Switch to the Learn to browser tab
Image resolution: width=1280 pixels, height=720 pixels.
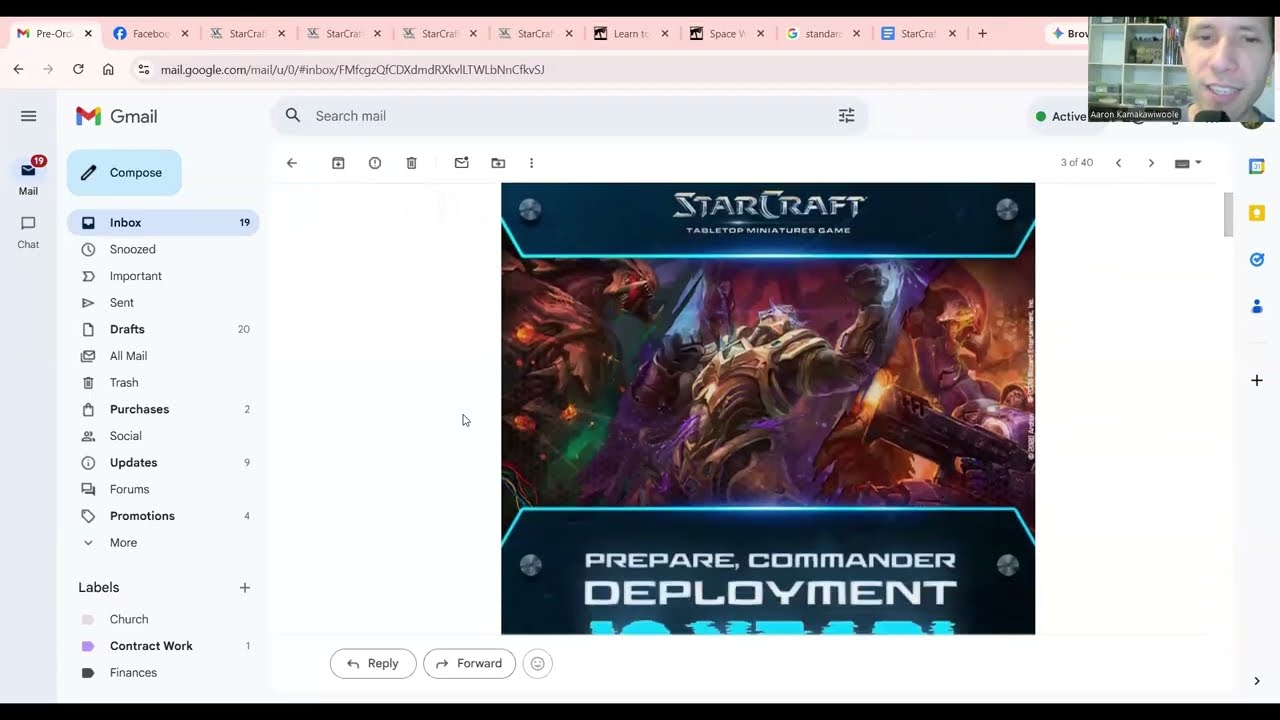631,33
